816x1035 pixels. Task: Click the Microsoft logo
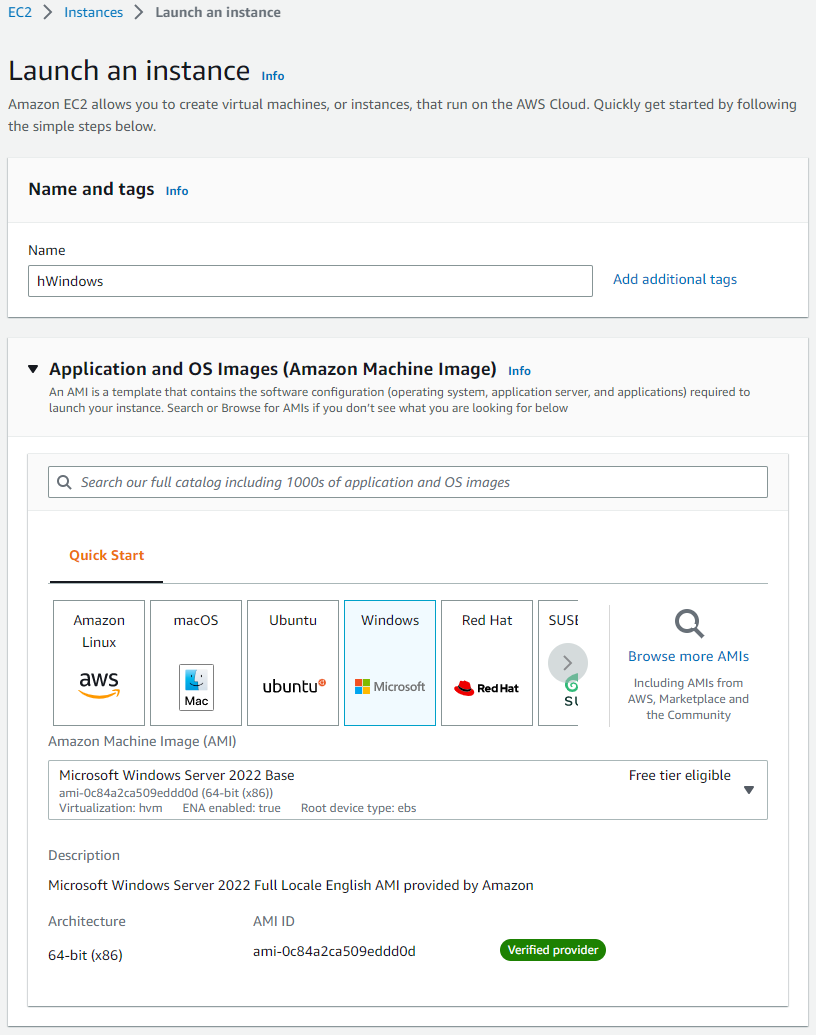(390, 686)
